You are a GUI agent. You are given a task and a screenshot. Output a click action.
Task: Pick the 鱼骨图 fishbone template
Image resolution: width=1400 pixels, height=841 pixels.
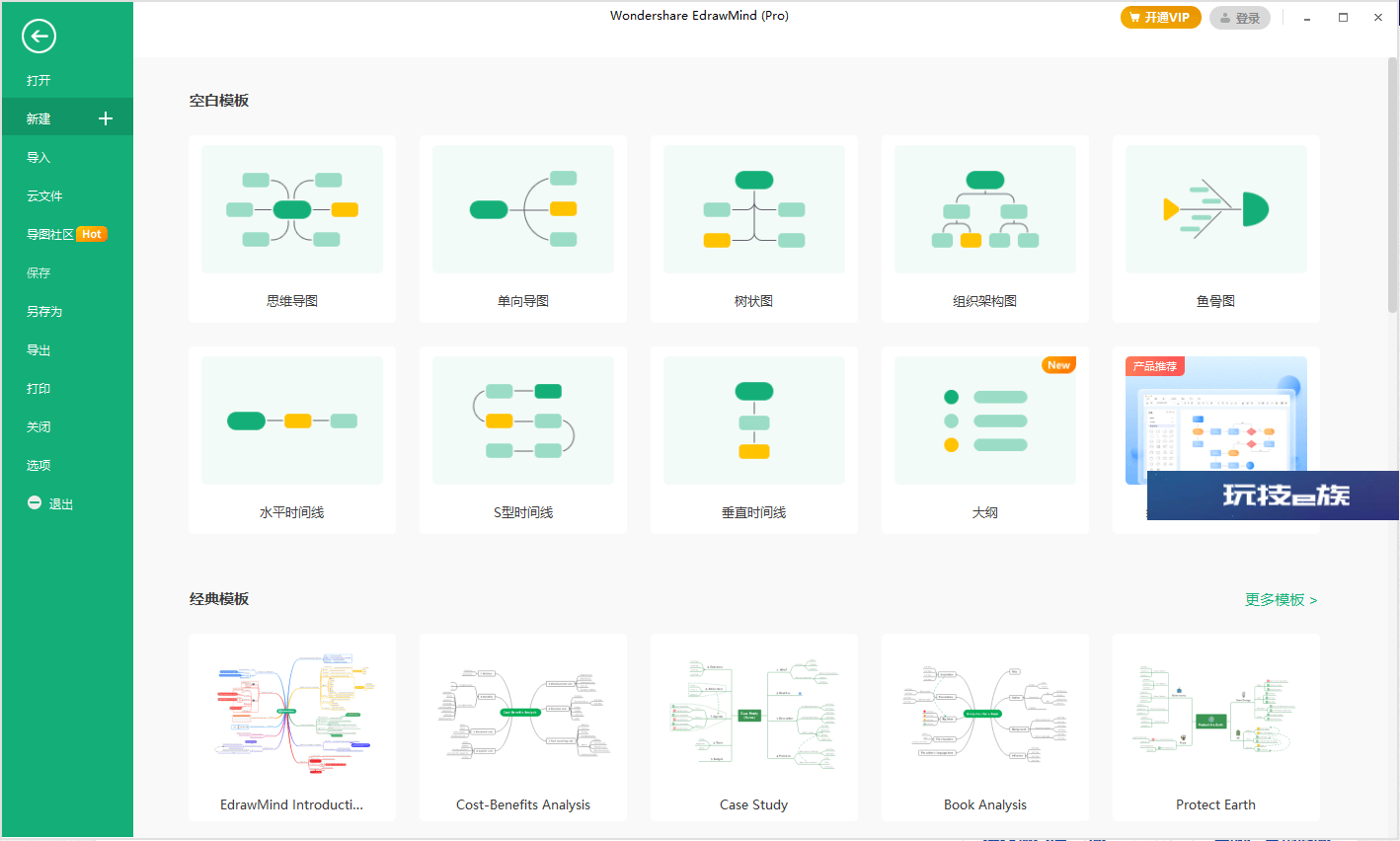pos(1216,229)
